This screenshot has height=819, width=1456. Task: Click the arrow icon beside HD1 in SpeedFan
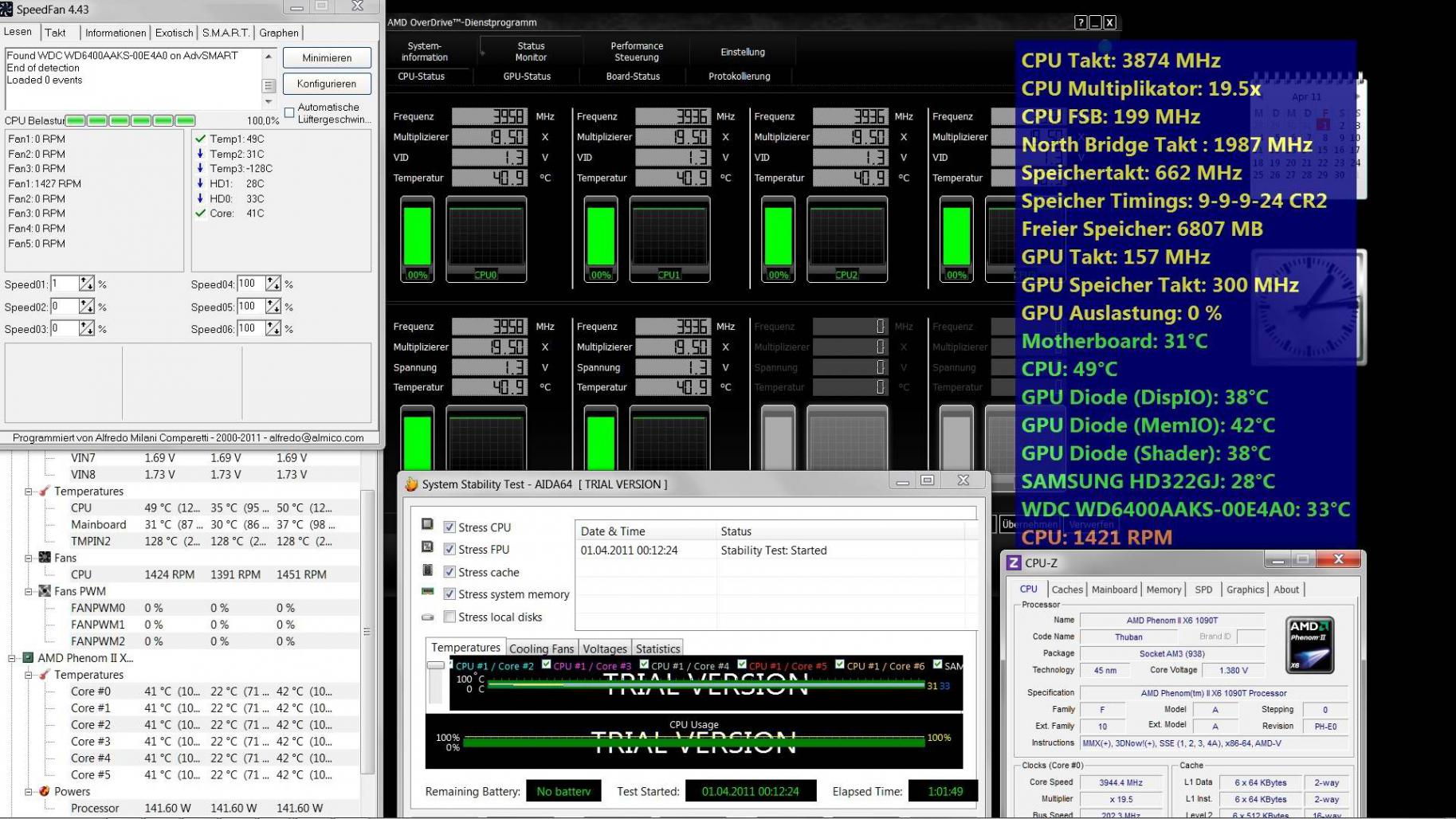tap(200, 183)
